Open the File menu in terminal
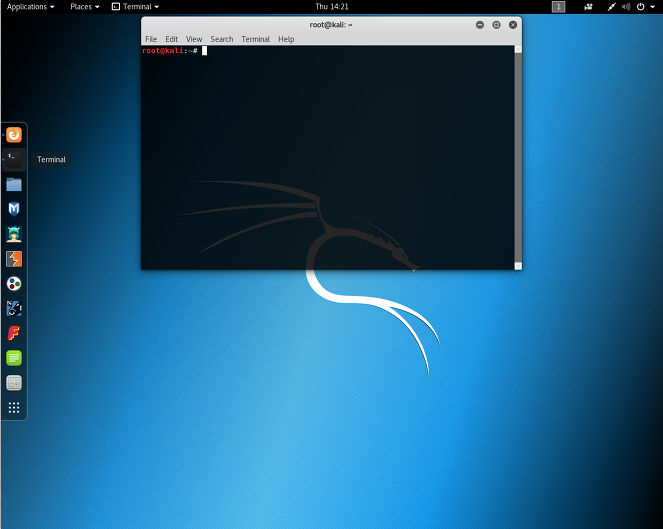Screen dimensions: 663x529 point(151,39)
